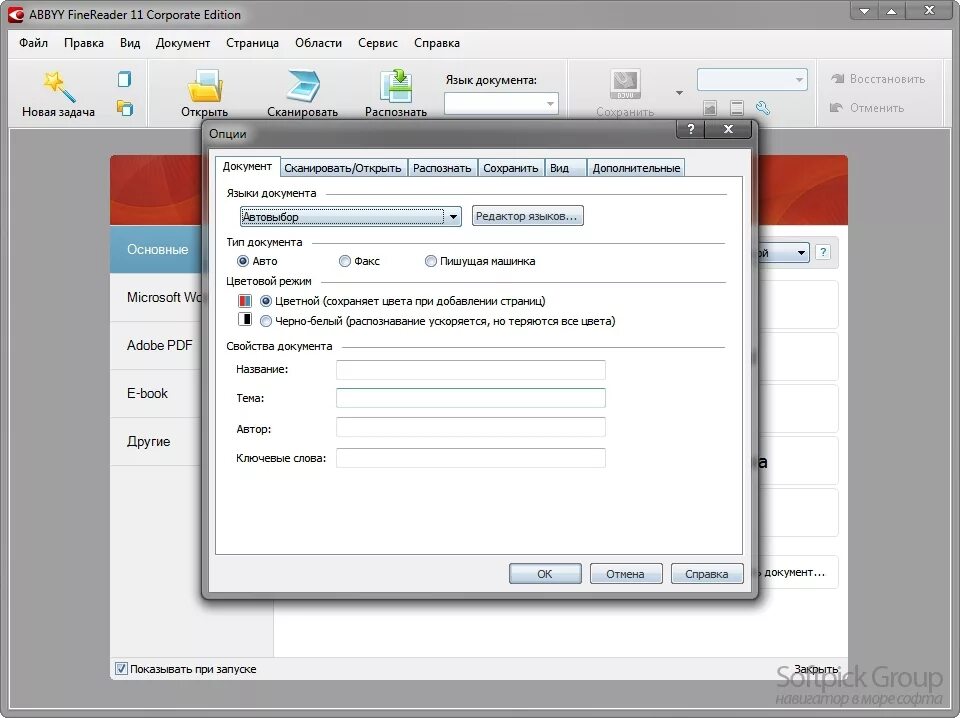Screen dimensions: 960x718
Task: Select the Документ tab in Options
Action: [x=247, y=166]
